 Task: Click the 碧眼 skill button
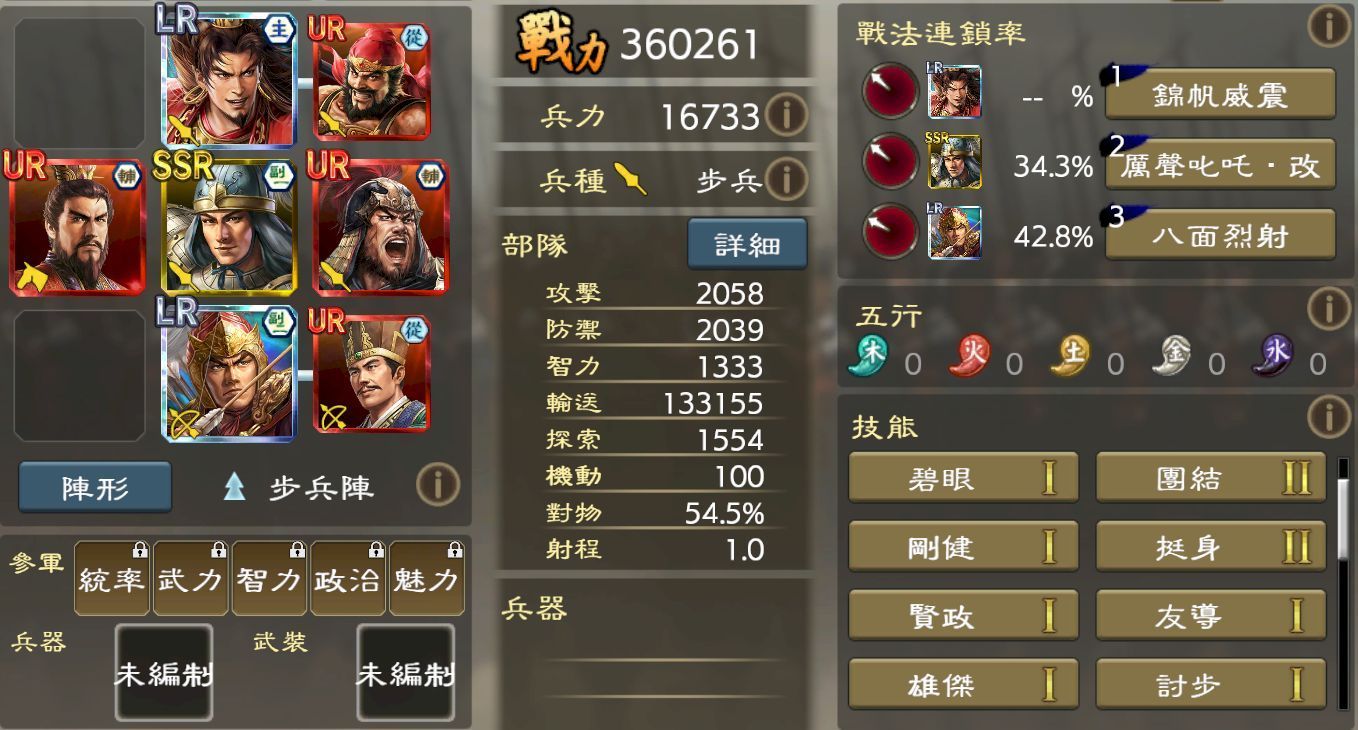(x=963, y=478)
